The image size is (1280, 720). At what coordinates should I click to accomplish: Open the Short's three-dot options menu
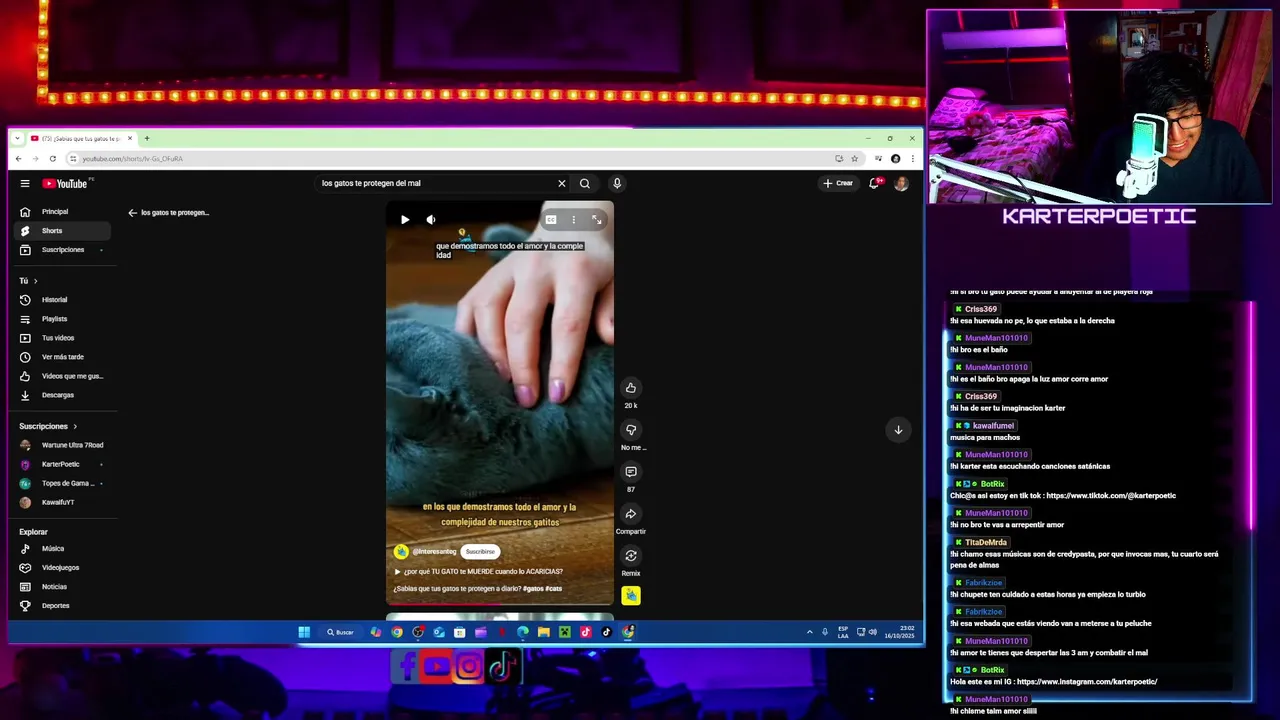coord(573,219)
